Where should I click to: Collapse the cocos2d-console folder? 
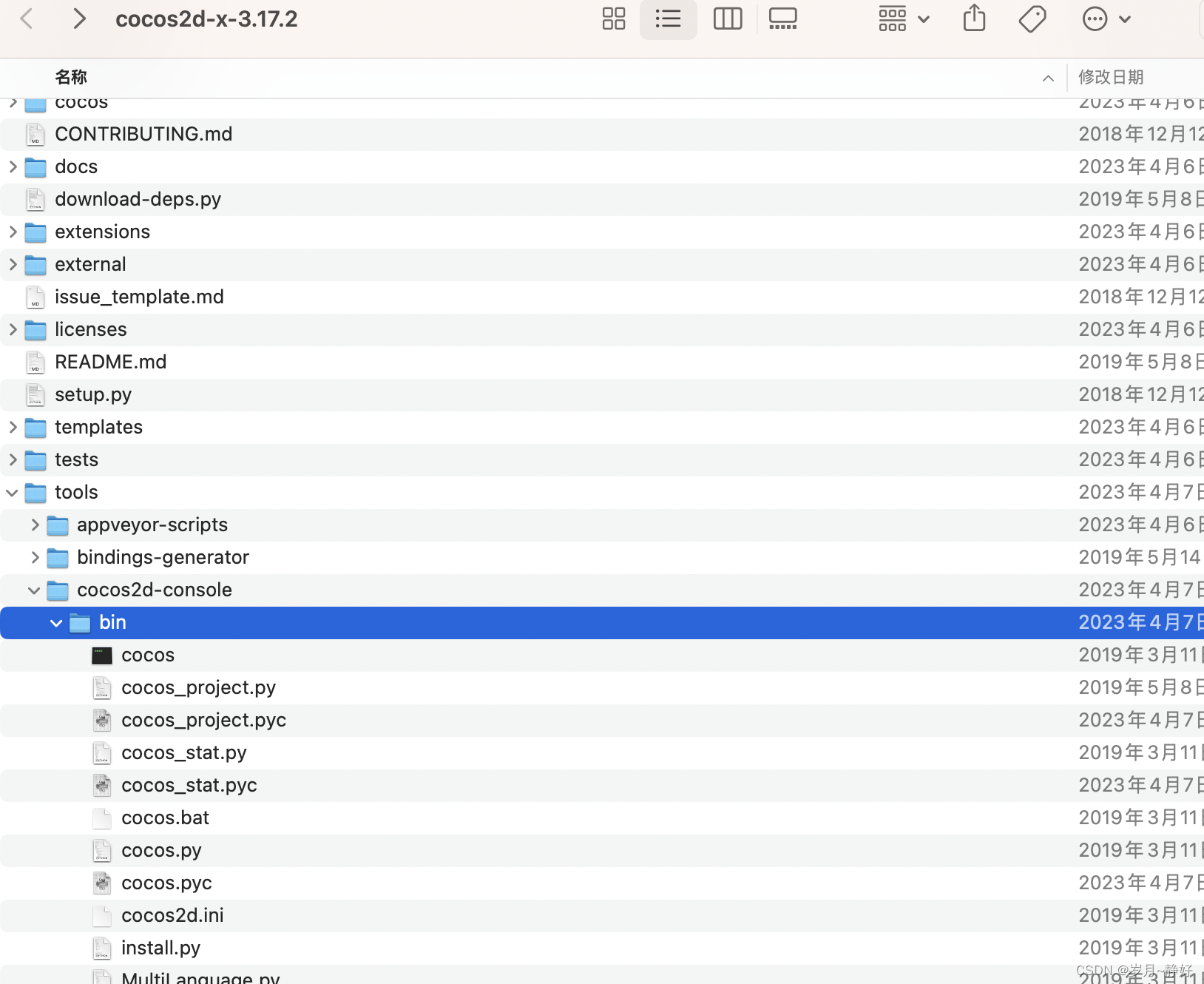(34, 590)
